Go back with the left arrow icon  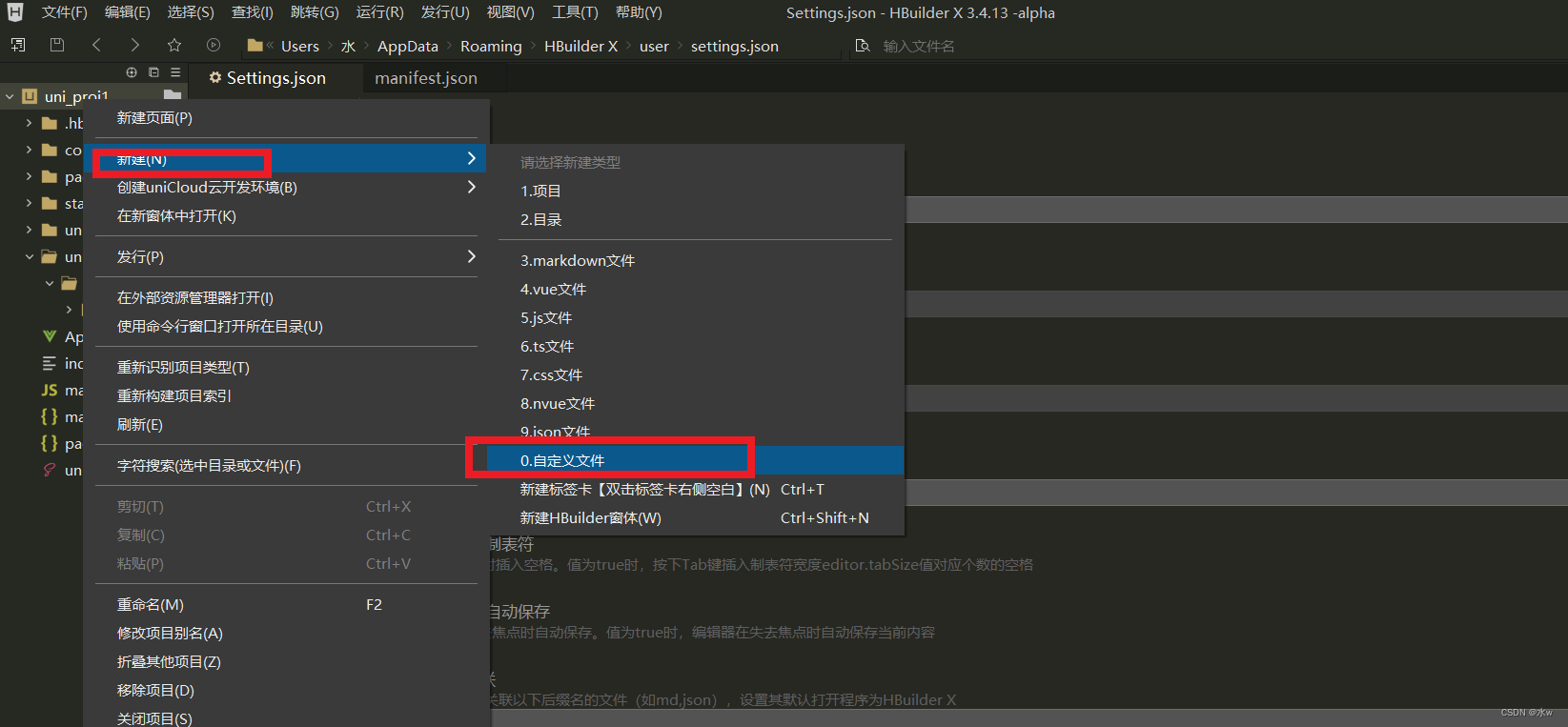[96, 45]
